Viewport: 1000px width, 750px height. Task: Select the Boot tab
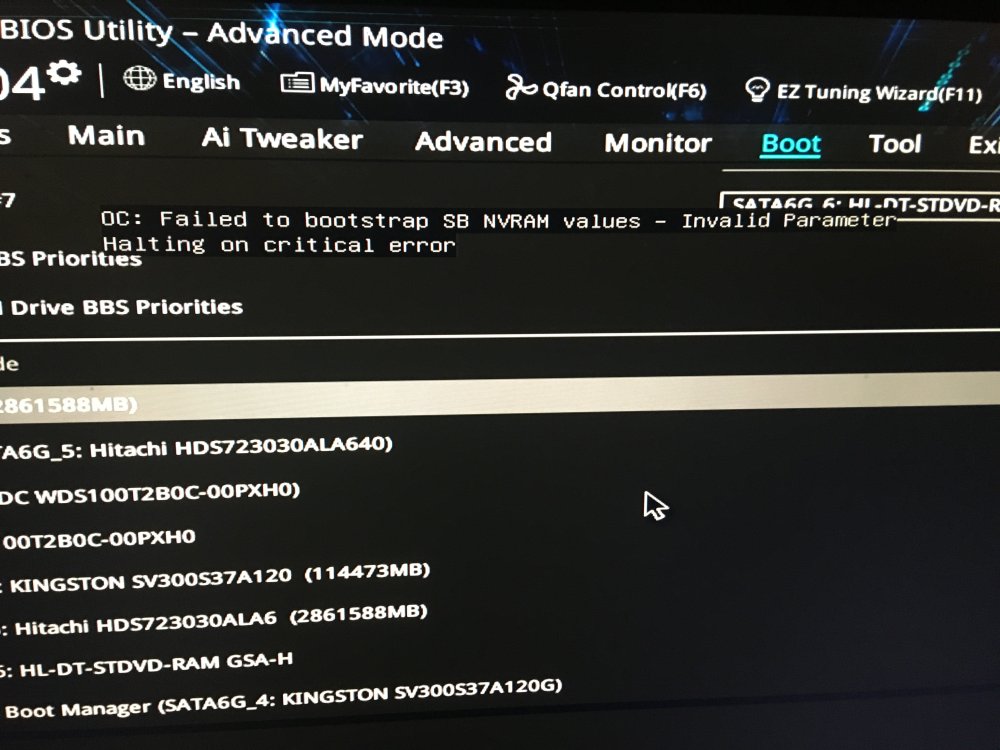[791, 143]
